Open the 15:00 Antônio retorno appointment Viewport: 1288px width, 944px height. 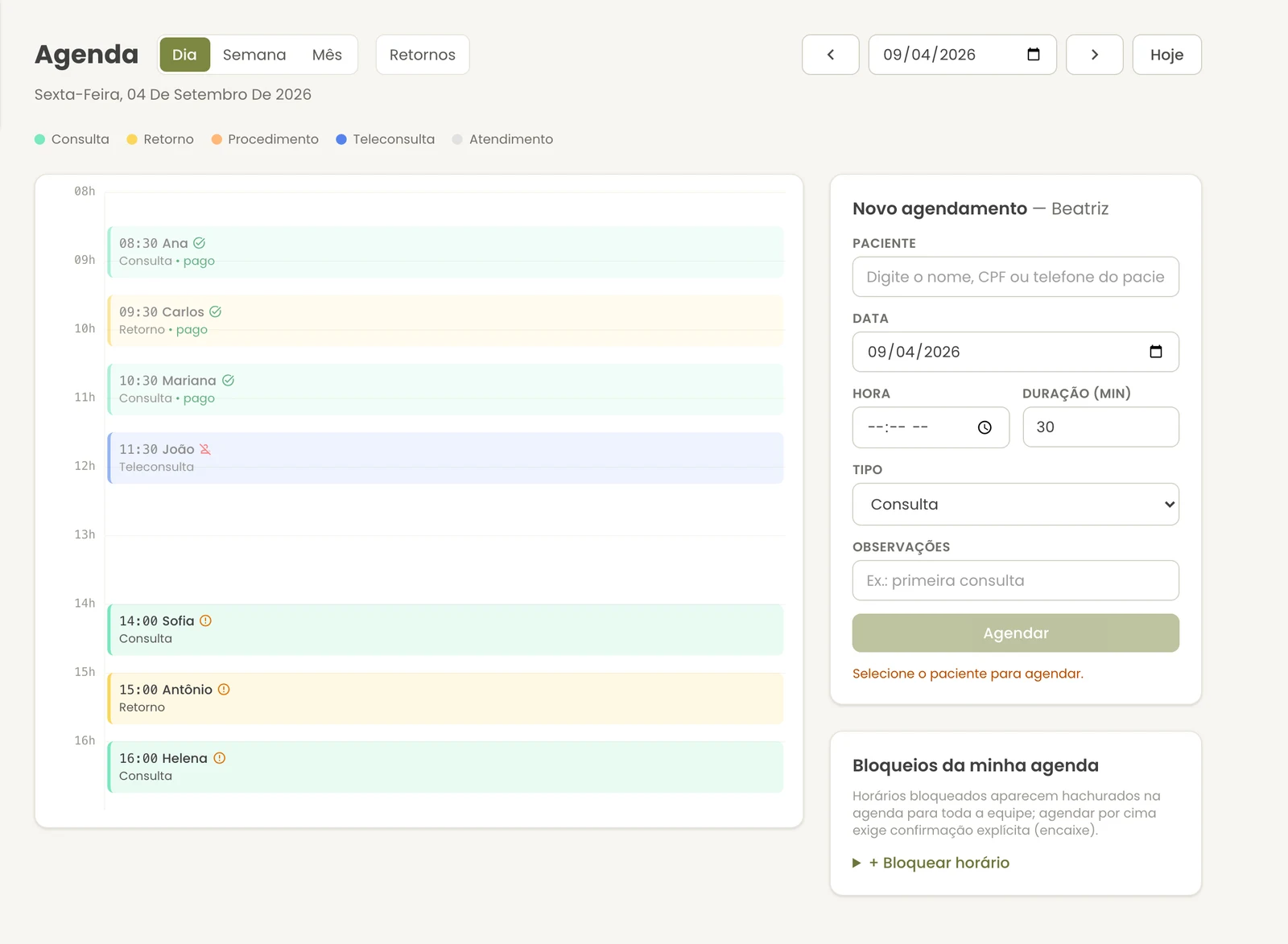(x=445, y=699)
